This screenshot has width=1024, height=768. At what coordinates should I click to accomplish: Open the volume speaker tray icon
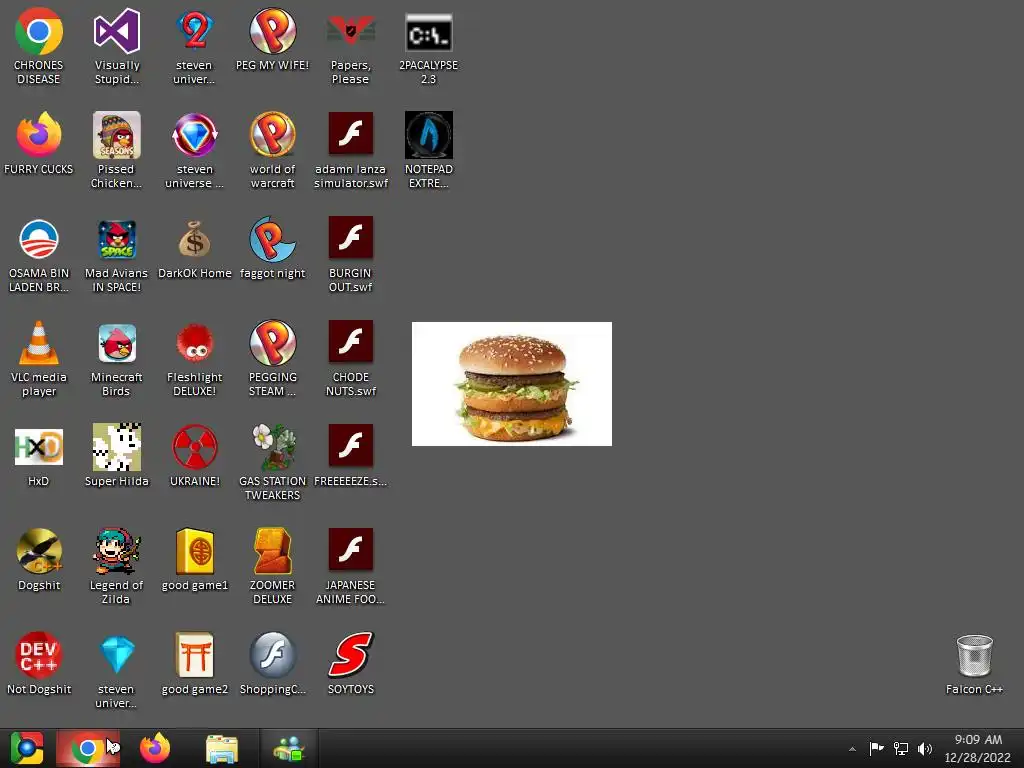pyautogui.click(x=925, y=748)
